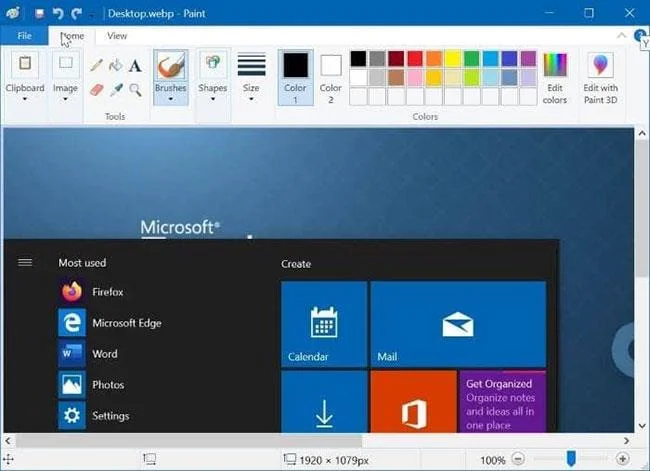
Task: Expand the Brushes dropdown
Action: coord(170,94)
